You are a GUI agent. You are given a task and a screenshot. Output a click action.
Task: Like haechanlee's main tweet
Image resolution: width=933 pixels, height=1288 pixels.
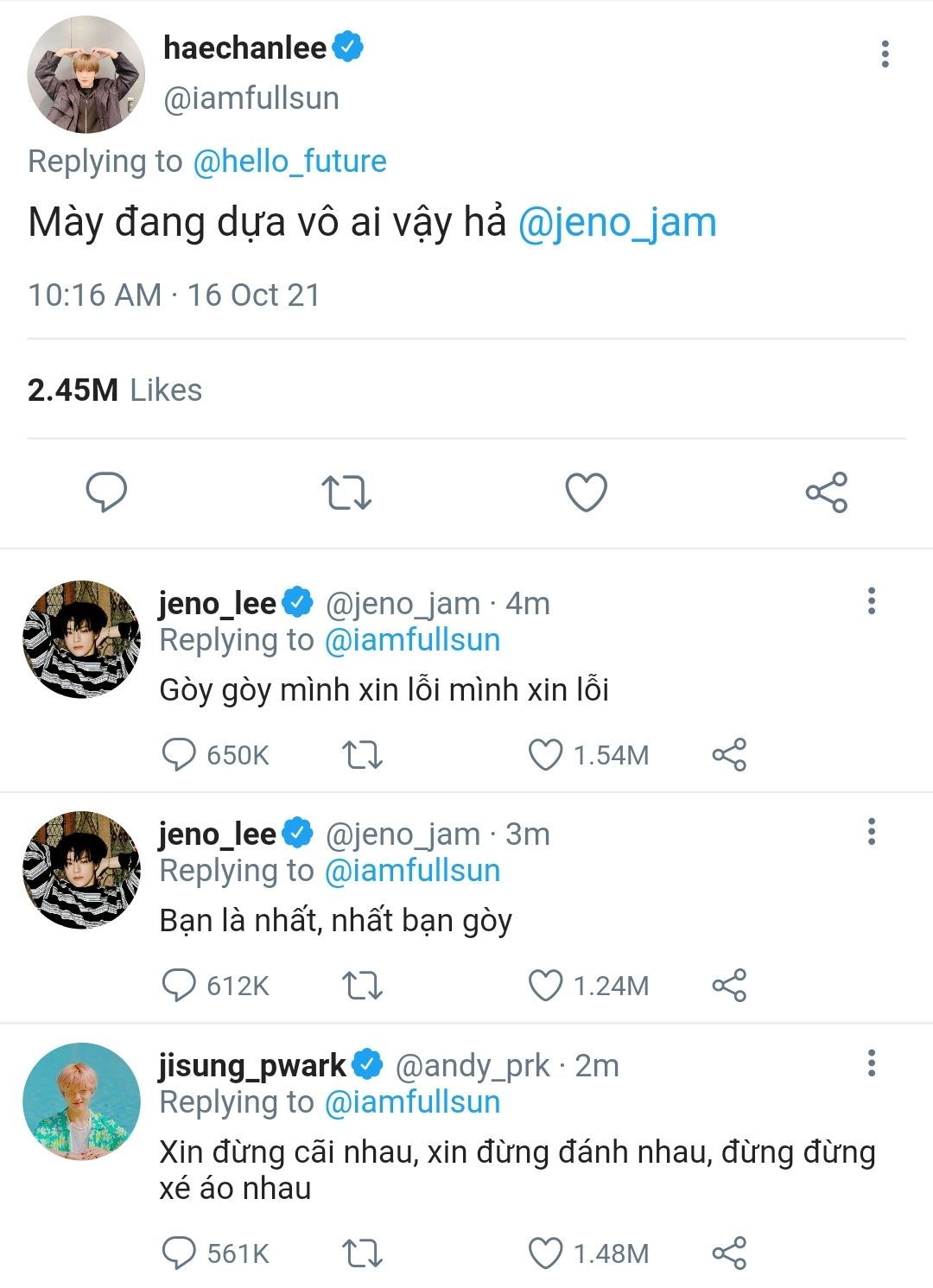586,492
